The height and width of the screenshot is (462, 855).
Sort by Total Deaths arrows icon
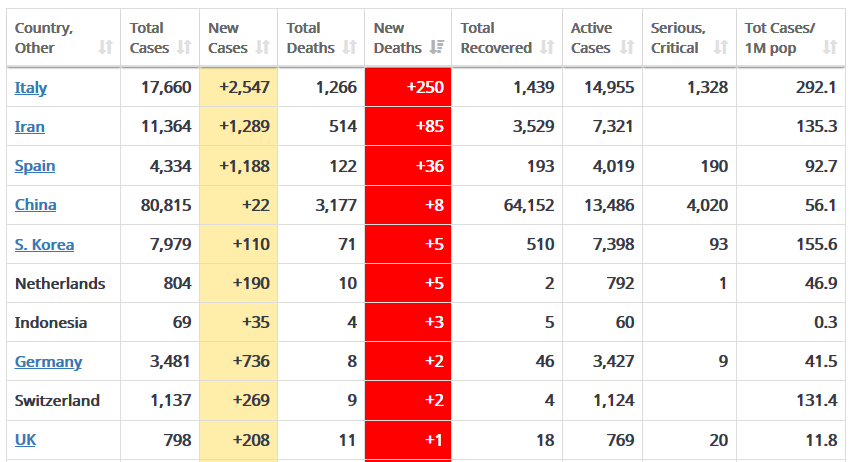(x=350, y=47)
